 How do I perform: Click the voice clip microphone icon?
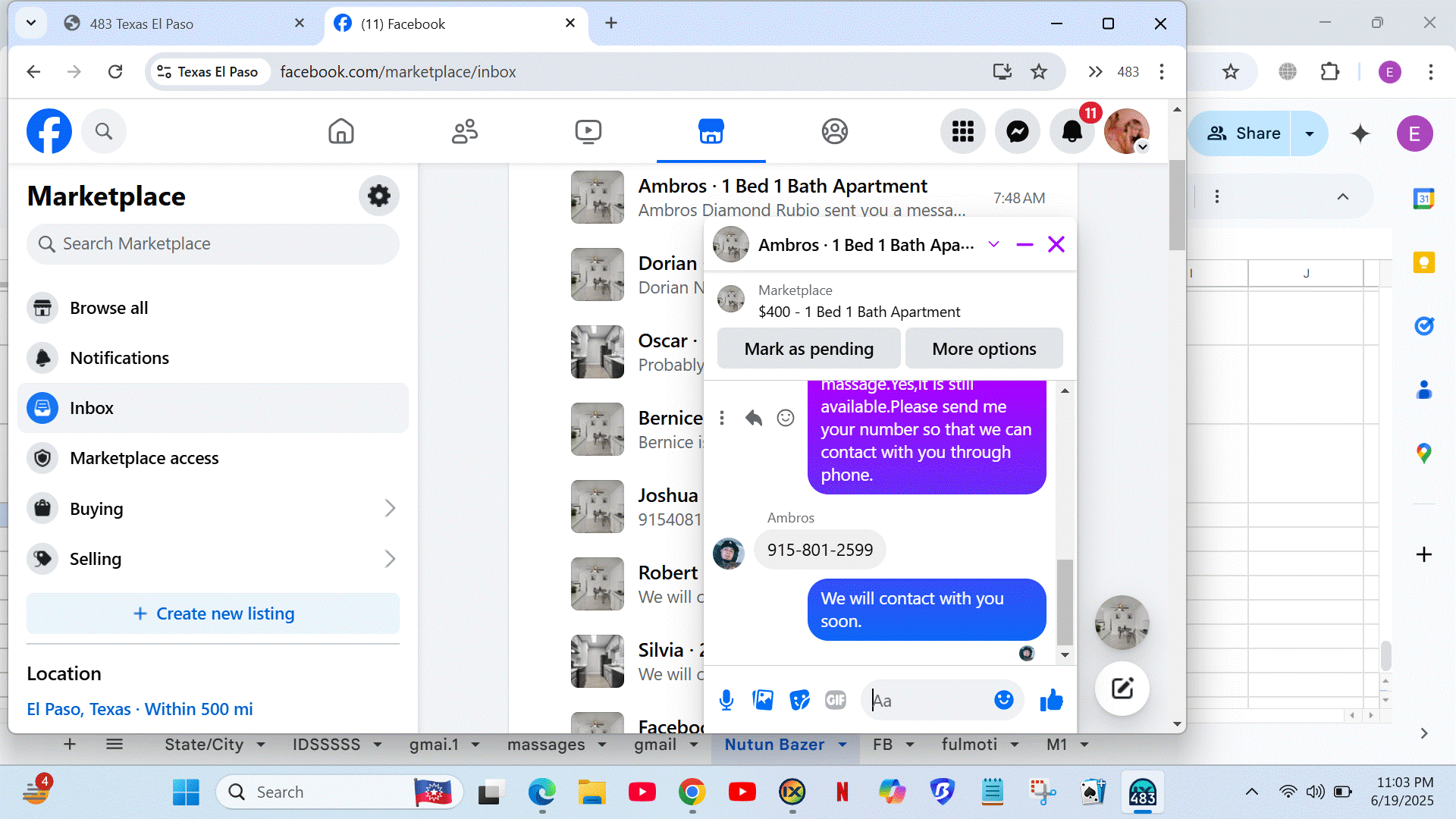tap(726, 700)
